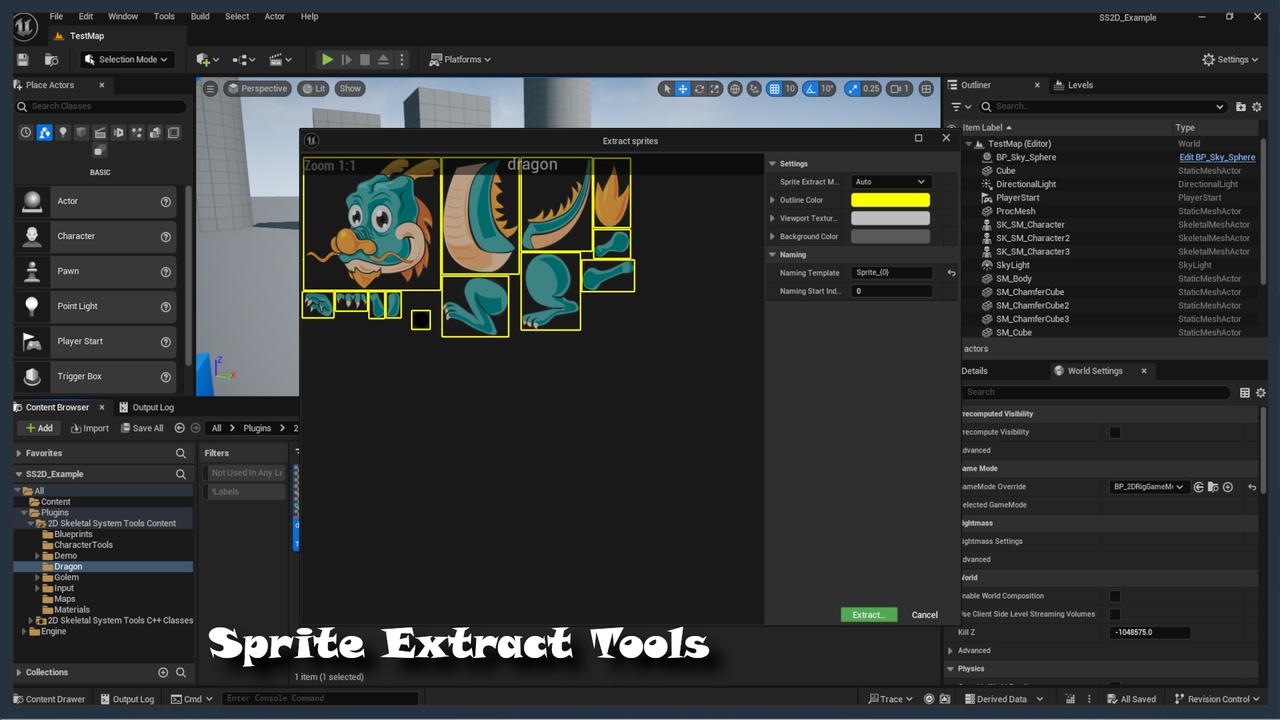This screenshot has width=1280, height=720.
Task: Open the Sprite Extract Mode dropdown
Action: pyautogui.click(x=890, y=182)
